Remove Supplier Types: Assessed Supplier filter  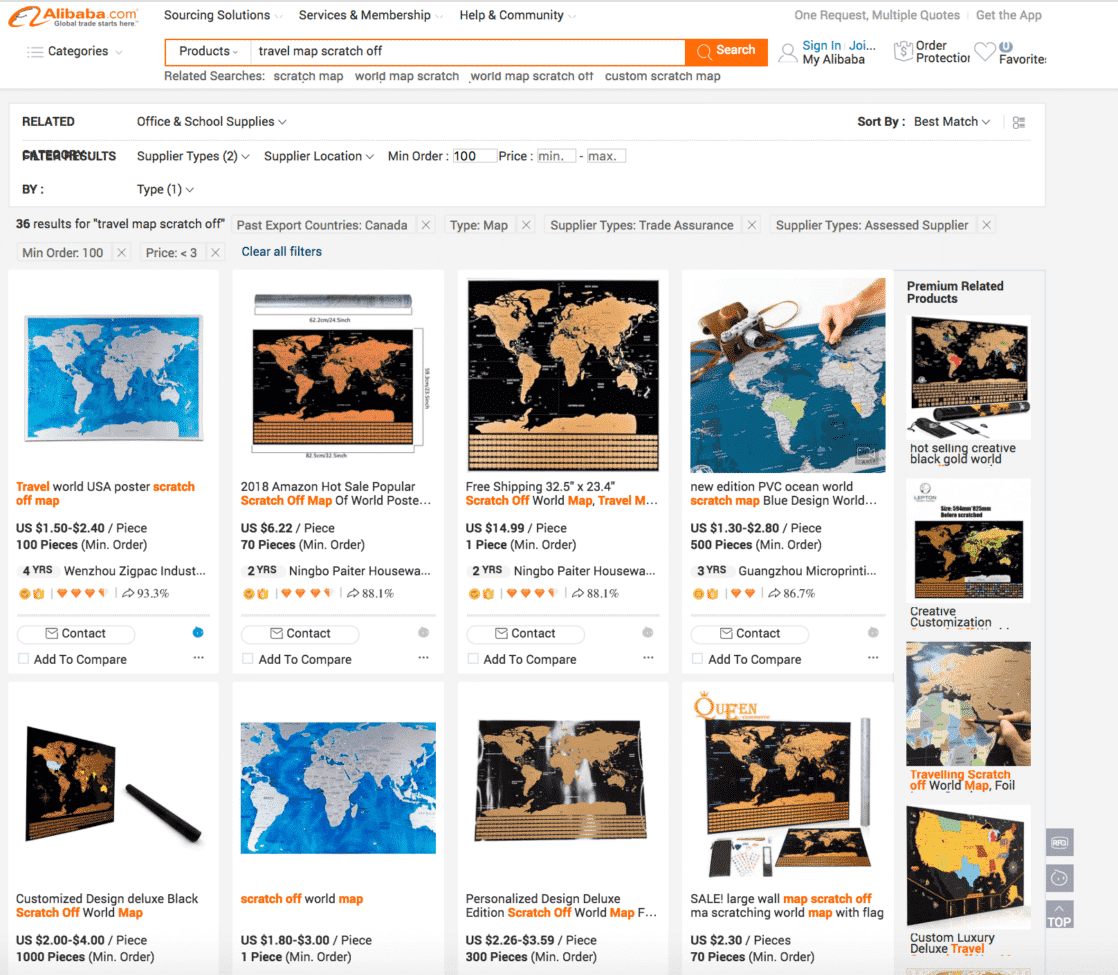(x=986, y=225)
